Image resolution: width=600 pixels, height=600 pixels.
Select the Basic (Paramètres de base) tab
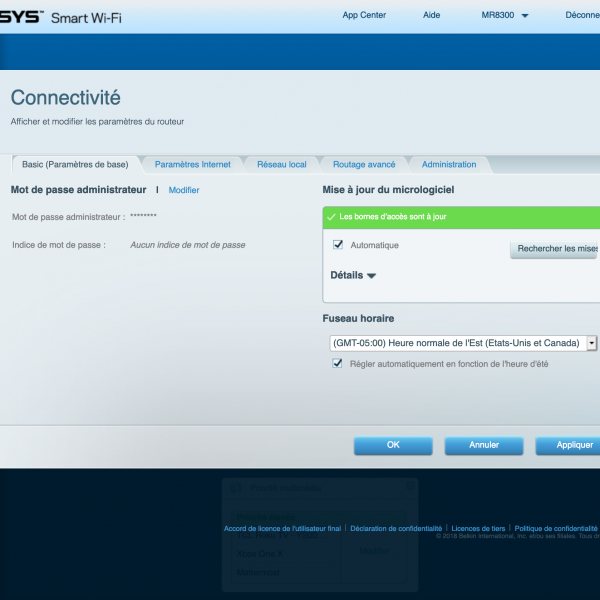75,164
